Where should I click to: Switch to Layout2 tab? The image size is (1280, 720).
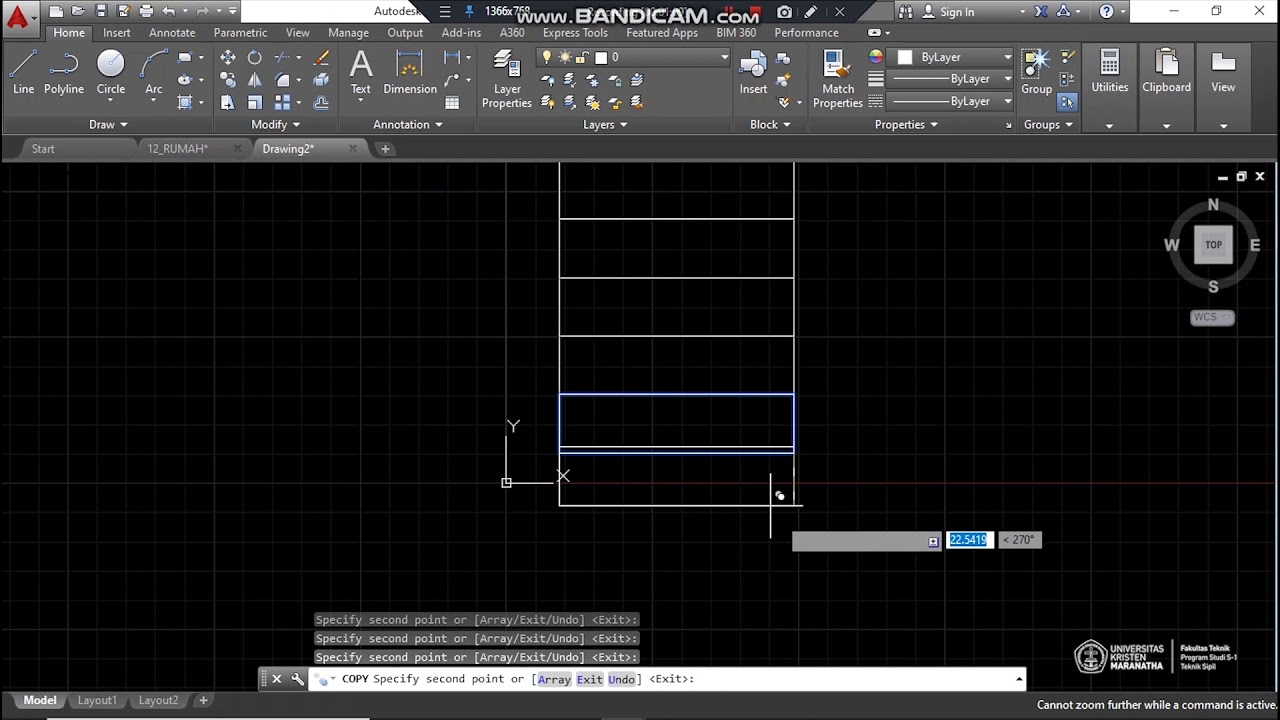pyautogui.click(x=158, y=701)
